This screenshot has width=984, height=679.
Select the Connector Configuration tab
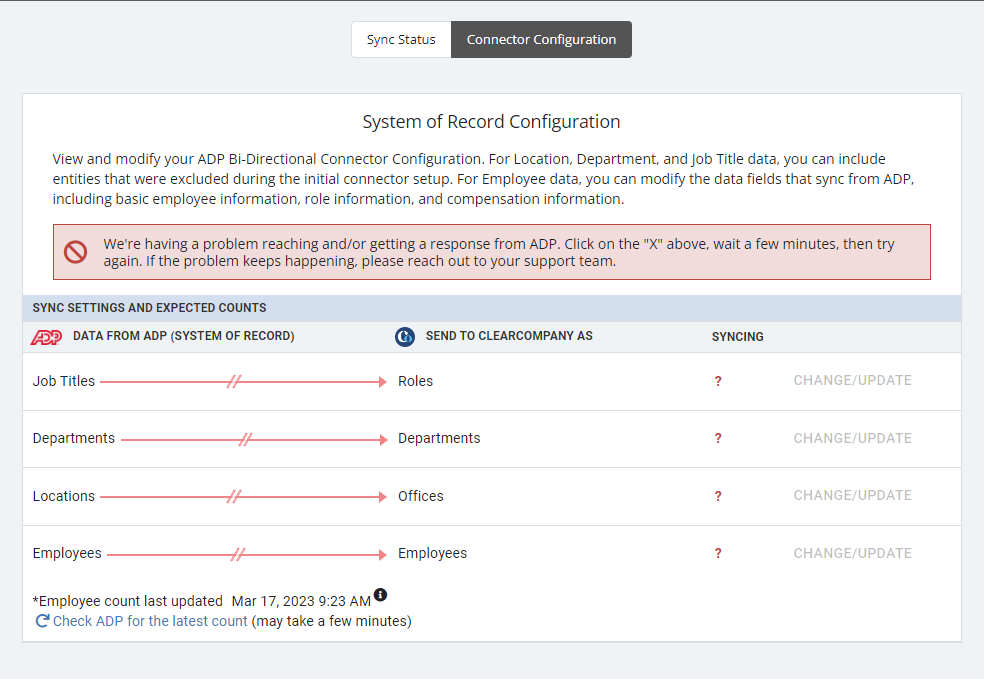(541, 40)
